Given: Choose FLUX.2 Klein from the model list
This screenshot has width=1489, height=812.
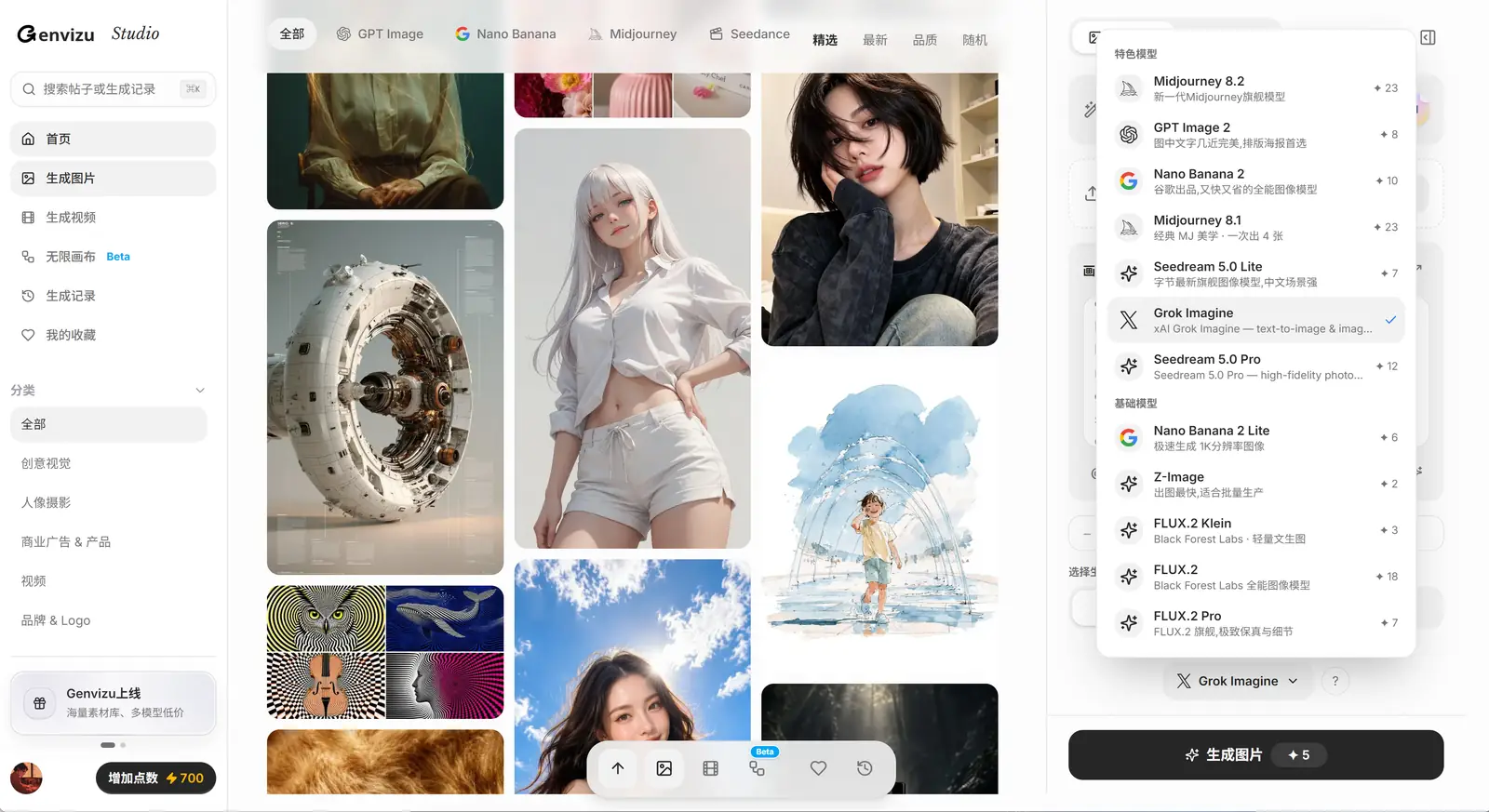Looking at the screenshot, I should [x=1256, y=530].
